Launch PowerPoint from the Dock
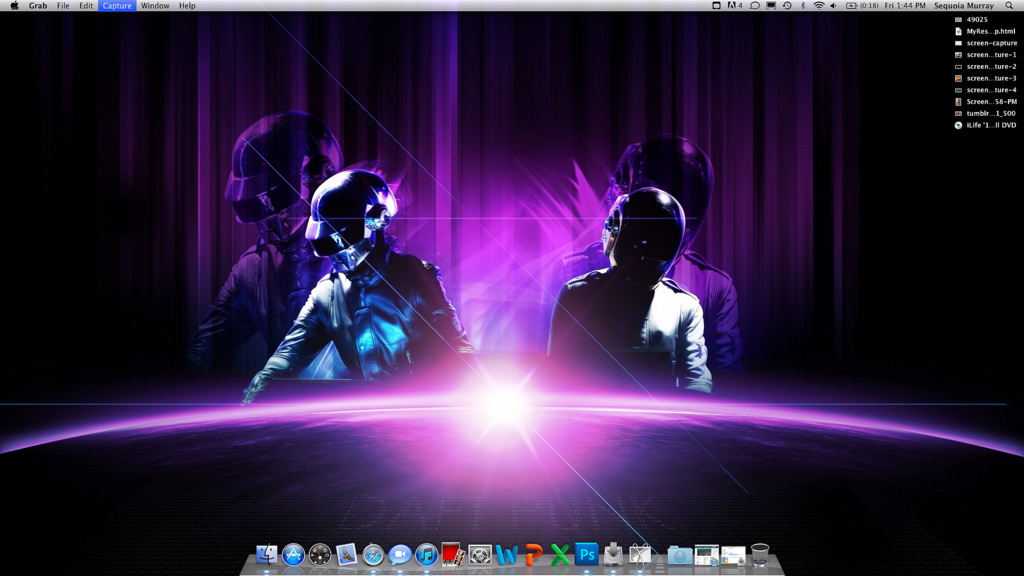The width and height of the screenshot is (1024, 576). tap(534, 555)
